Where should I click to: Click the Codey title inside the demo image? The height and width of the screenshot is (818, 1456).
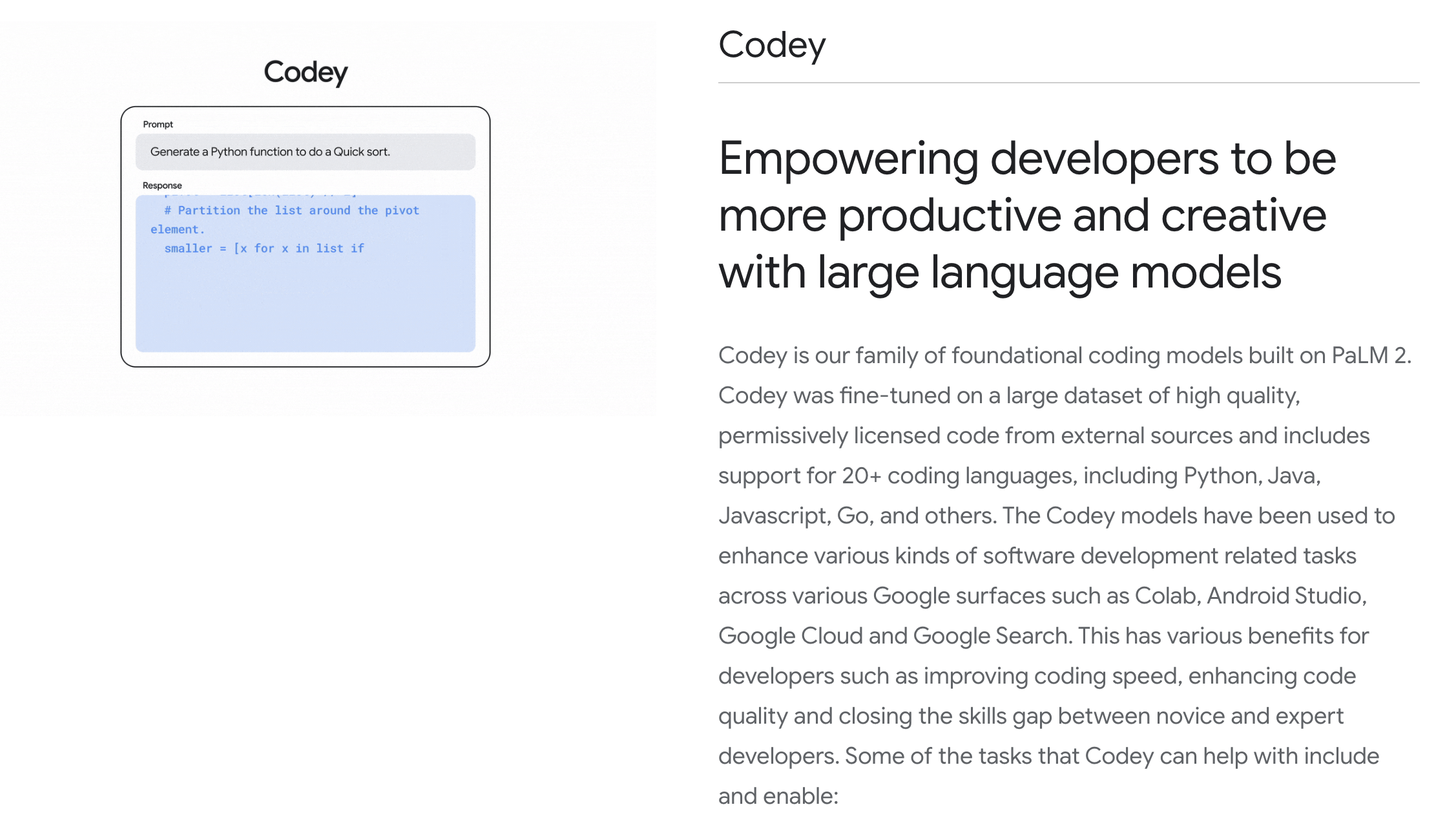306,72
